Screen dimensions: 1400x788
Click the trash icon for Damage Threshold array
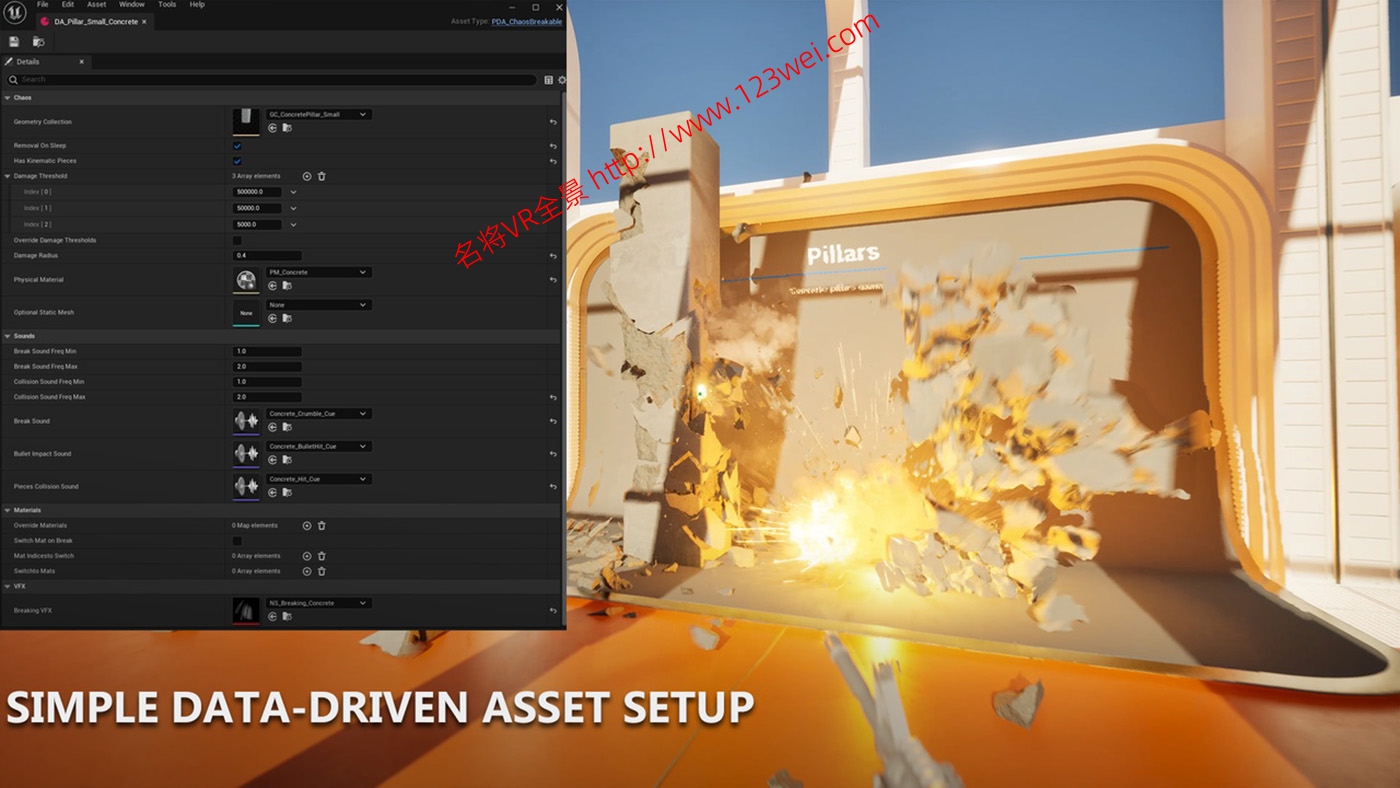point(322,176)
